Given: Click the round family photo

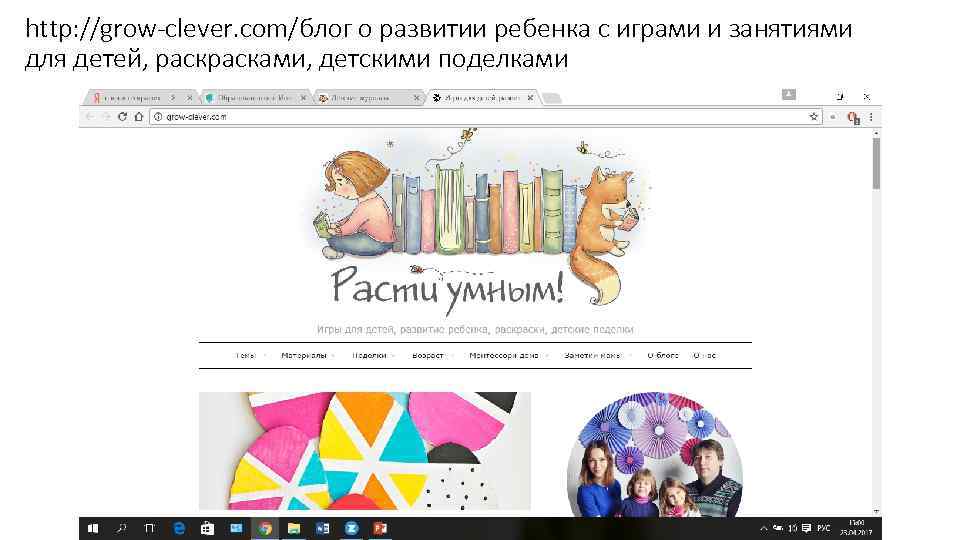Looking at the screenshot, I should coord(654,454).
